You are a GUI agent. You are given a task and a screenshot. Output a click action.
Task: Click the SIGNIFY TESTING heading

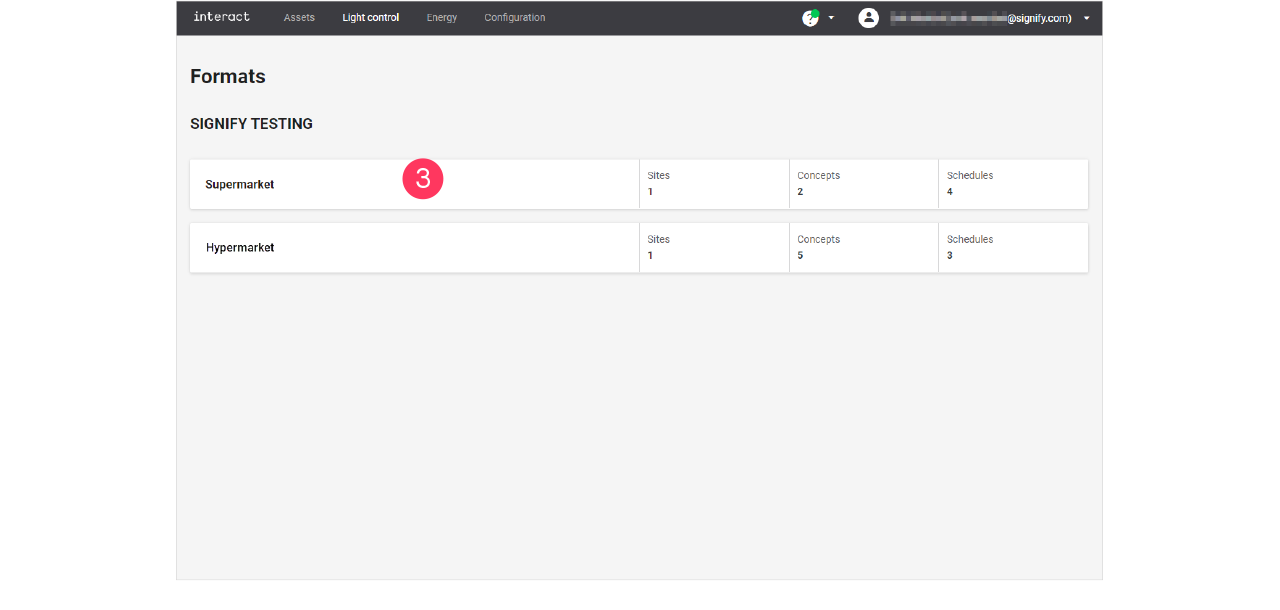pyautogui.click(x=251, y=123)
